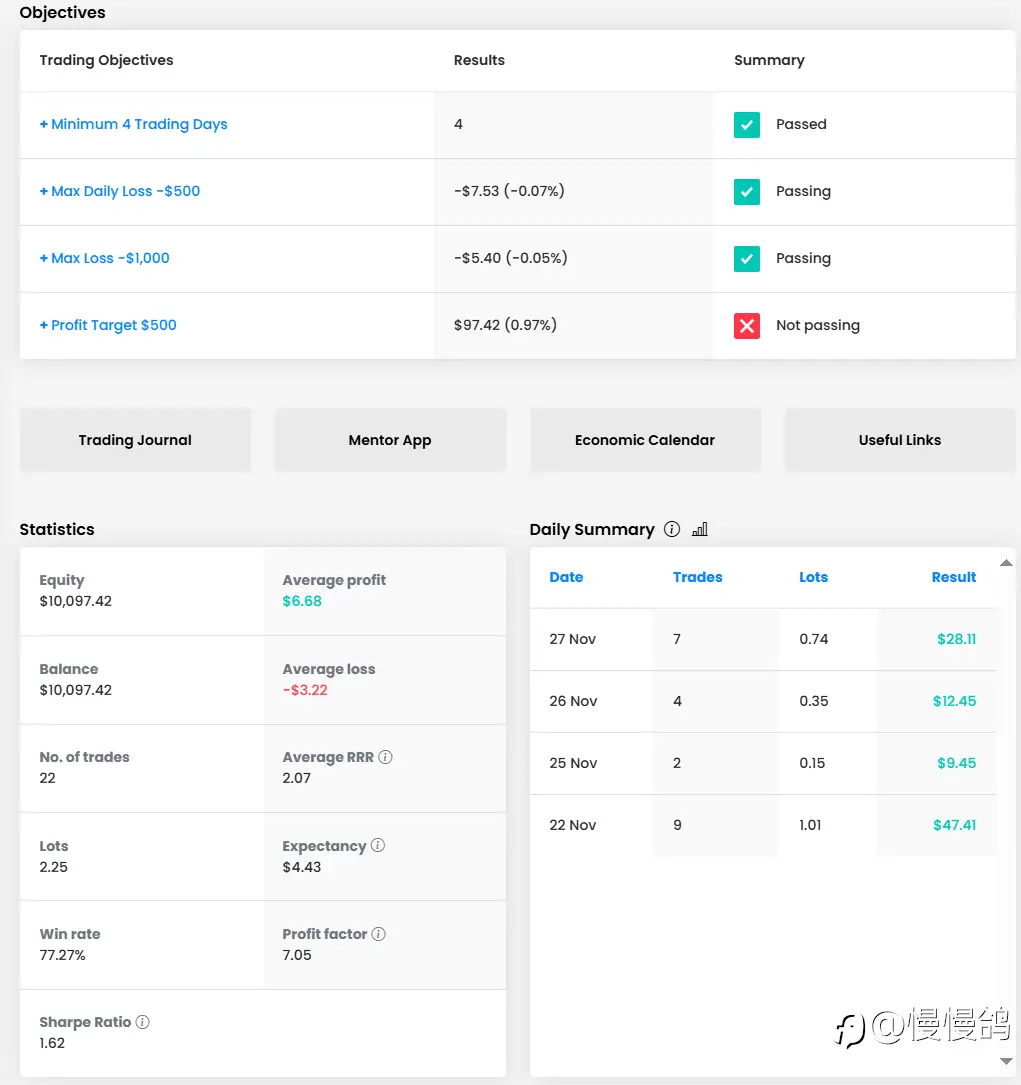Sort Daily Summary by Lots column
1021x1085 pixels.
click(813, 577)
